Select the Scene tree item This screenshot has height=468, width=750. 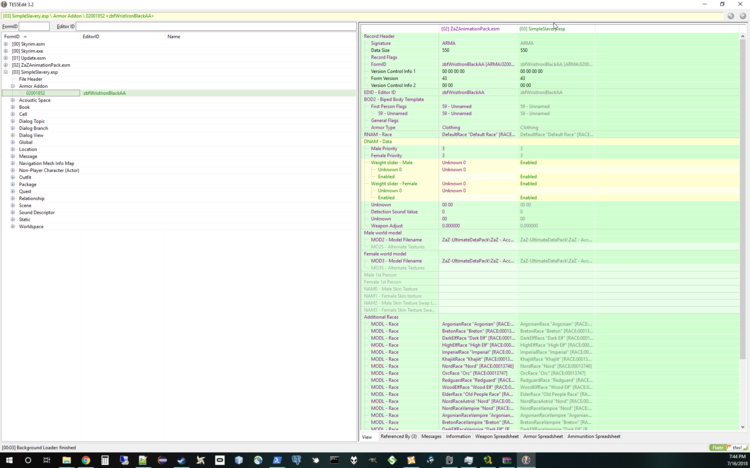25,205
